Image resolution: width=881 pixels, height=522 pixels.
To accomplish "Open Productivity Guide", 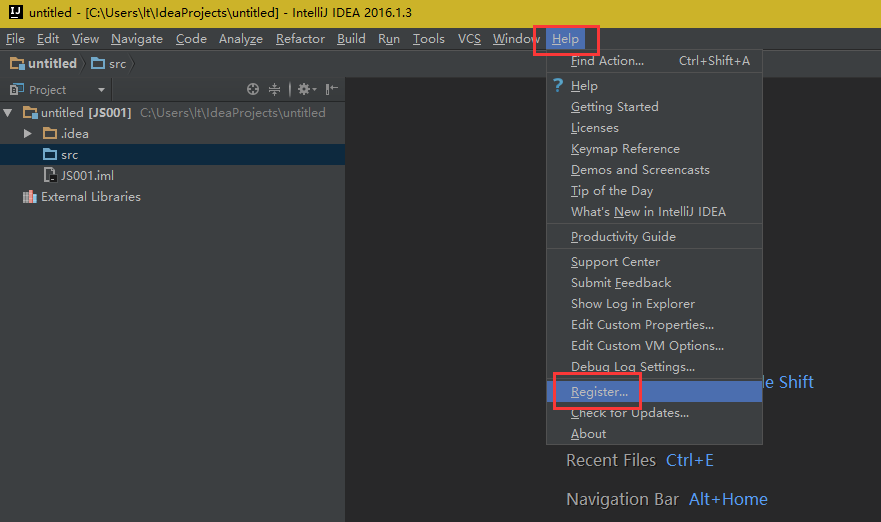I will [x=655, y=237].
